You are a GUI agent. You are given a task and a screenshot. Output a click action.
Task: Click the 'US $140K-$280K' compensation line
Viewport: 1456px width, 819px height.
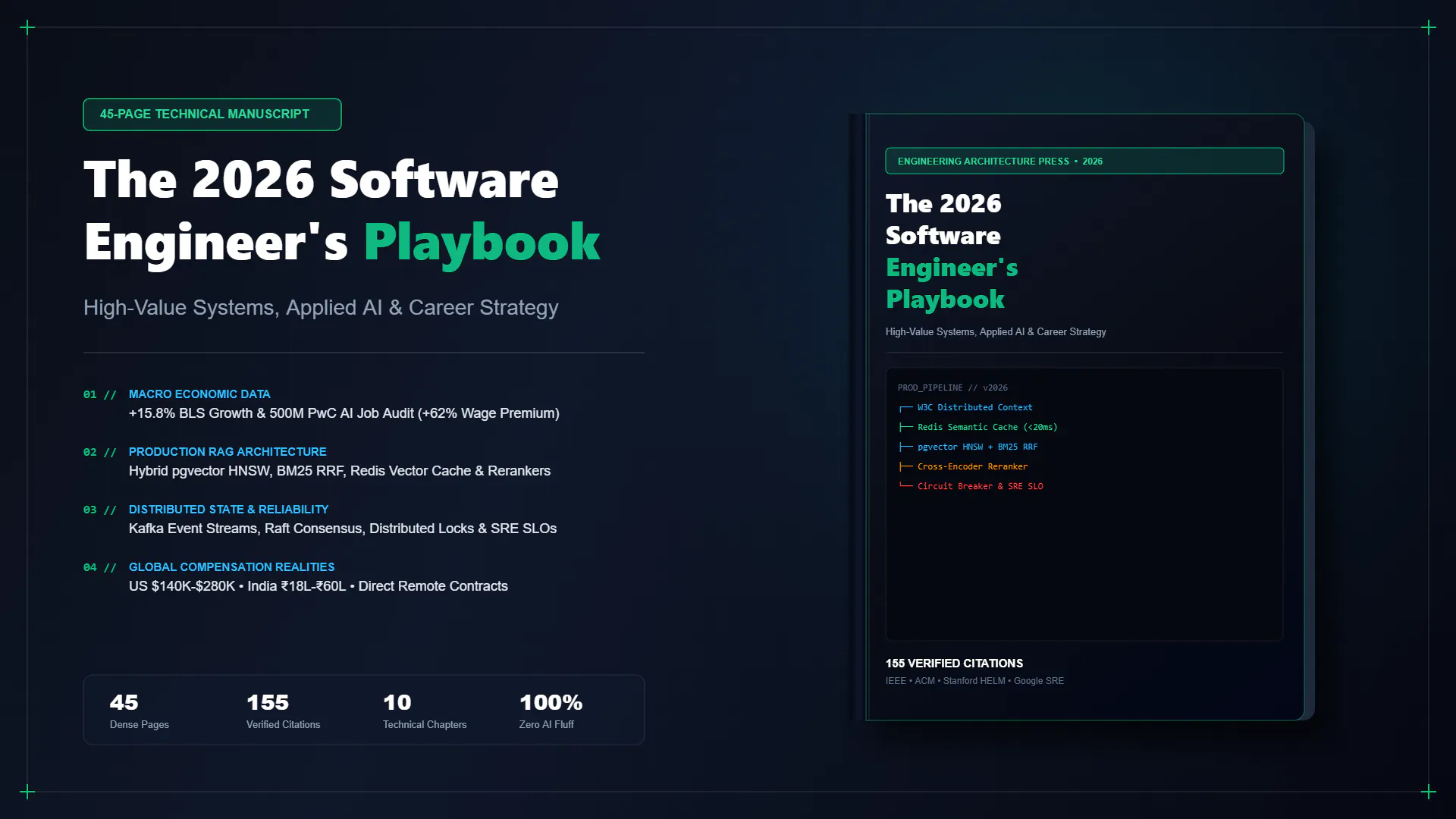click(x=318, y=586)
